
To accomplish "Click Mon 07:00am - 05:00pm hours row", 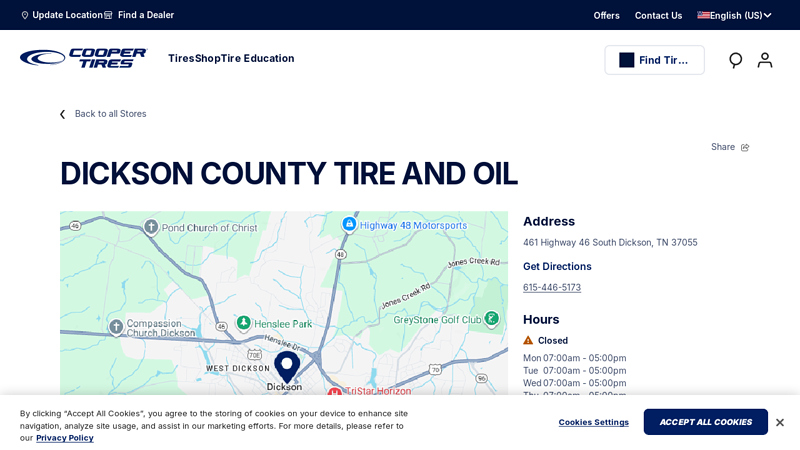I will 574,358.
